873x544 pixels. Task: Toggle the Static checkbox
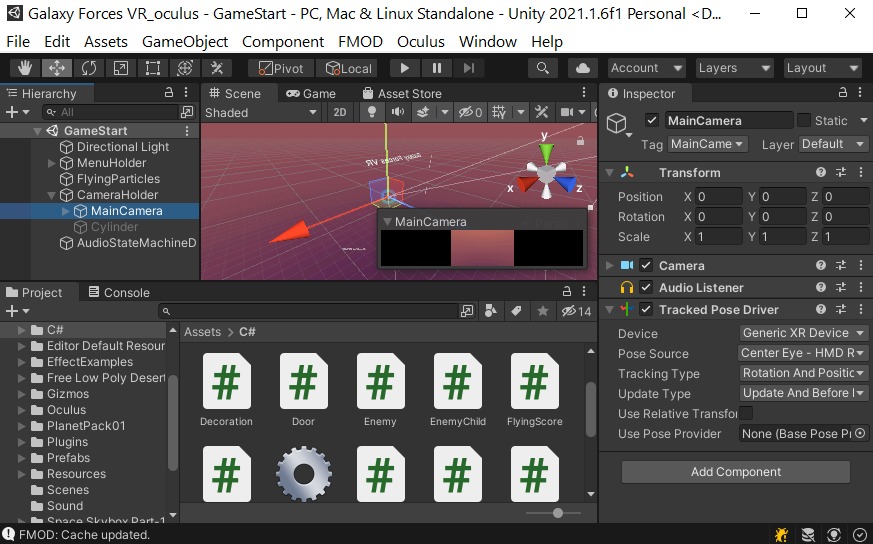[803, 120]
